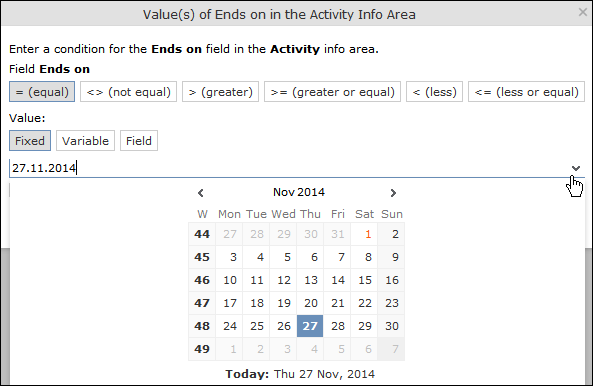This screenshot has height=386, width=593.
Task: Select week number 46 in the calendar
Action: click(202, 280)
